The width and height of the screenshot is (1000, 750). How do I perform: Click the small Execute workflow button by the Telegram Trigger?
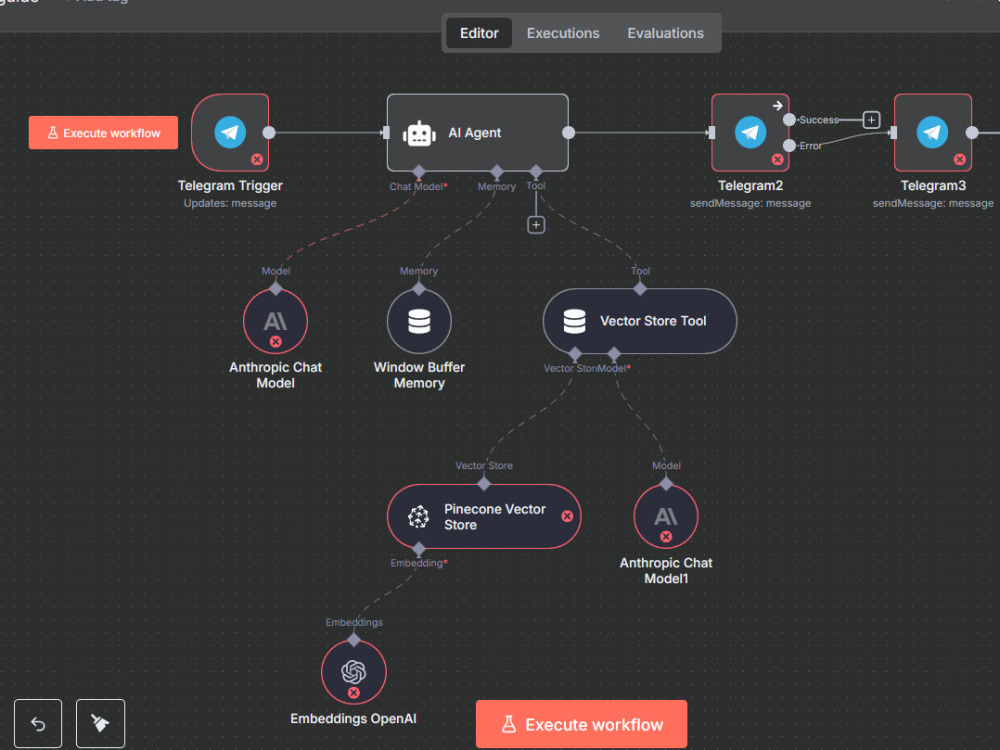coord(103,133)
